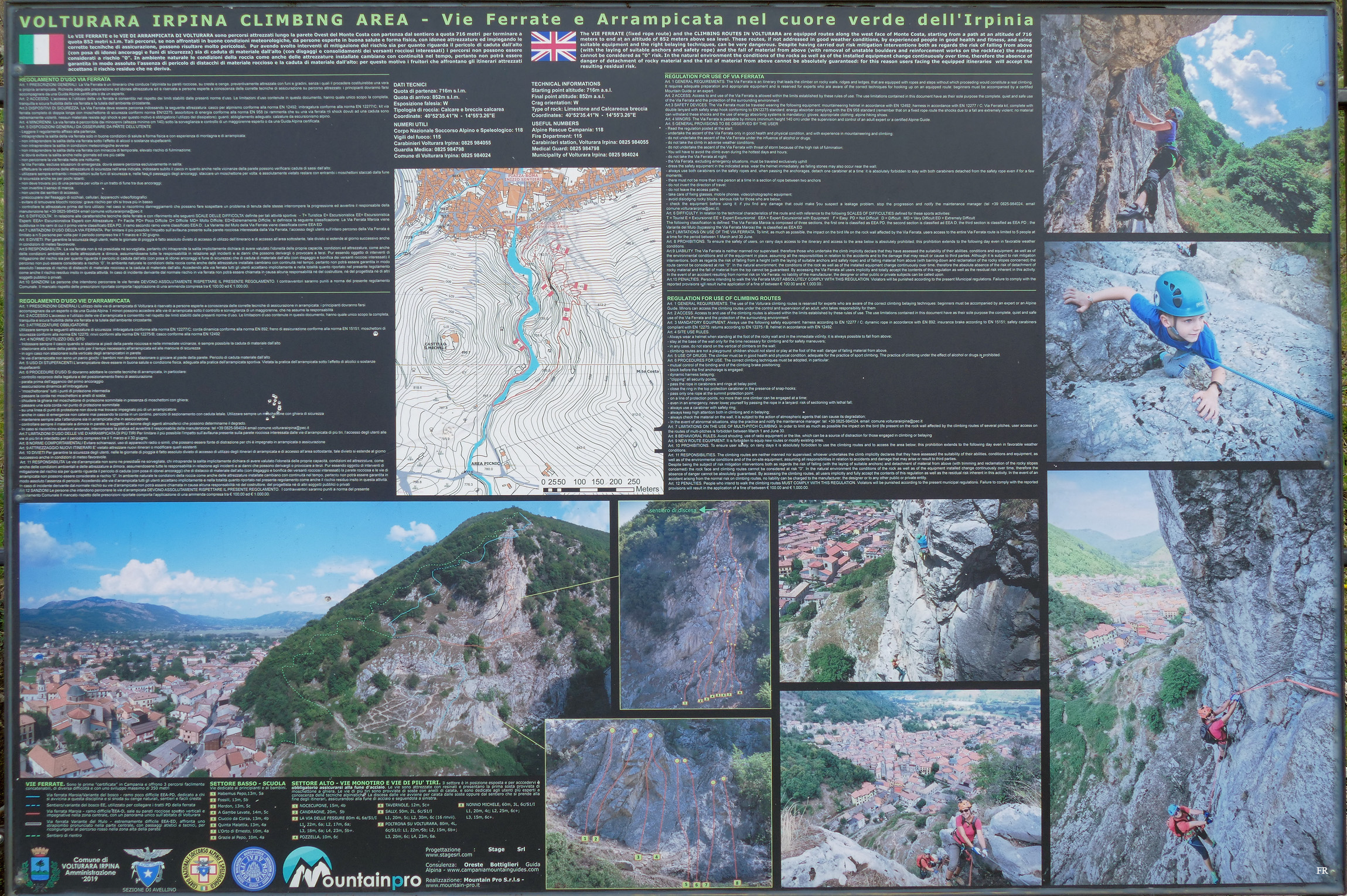Click the www.stagesrl.com link
The image size is (1347, 896).
pos(449,855)
